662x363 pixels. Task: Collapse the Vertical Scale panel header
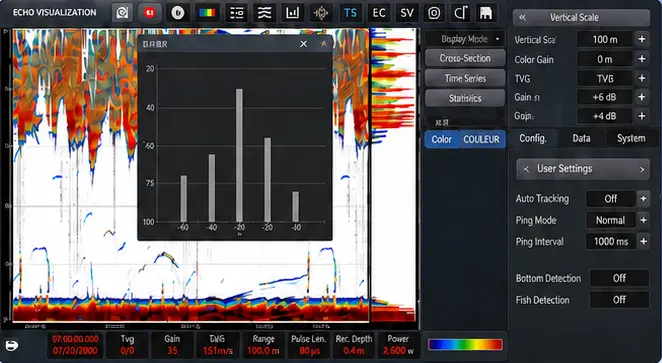pyautogui.click(x=522, y=17)
